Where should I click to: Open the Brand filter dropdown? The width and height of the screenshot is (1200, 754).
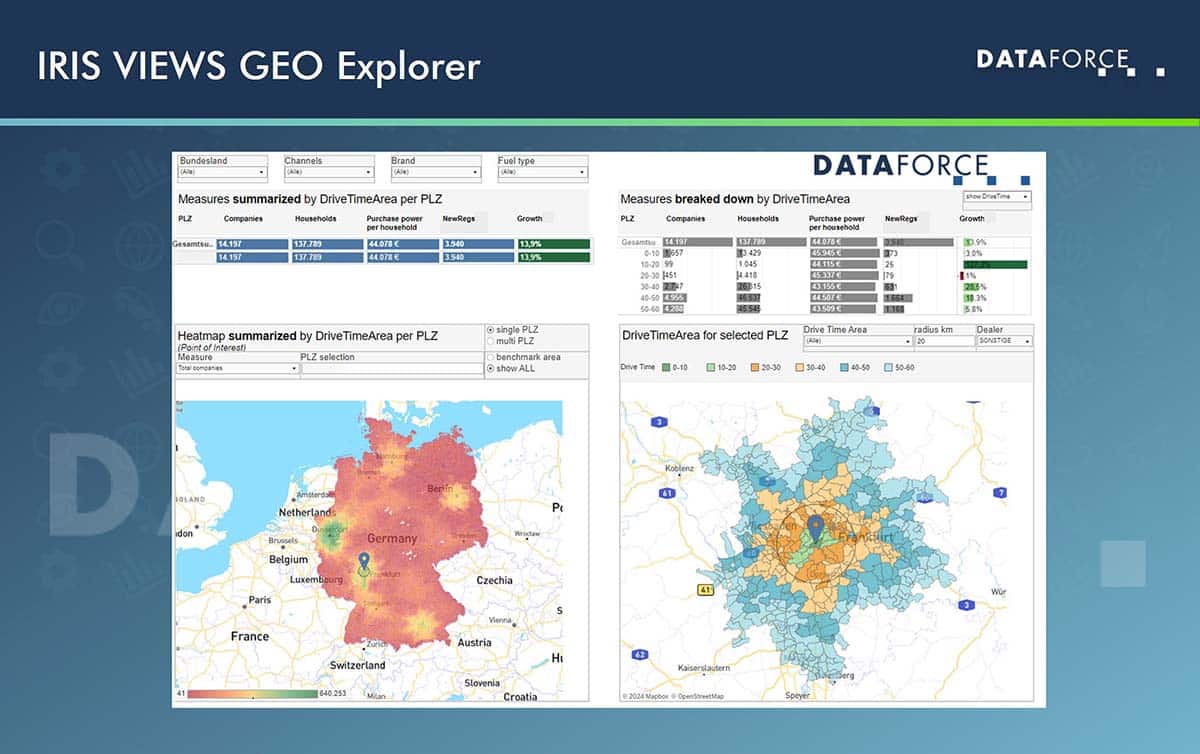pos(435,172)
